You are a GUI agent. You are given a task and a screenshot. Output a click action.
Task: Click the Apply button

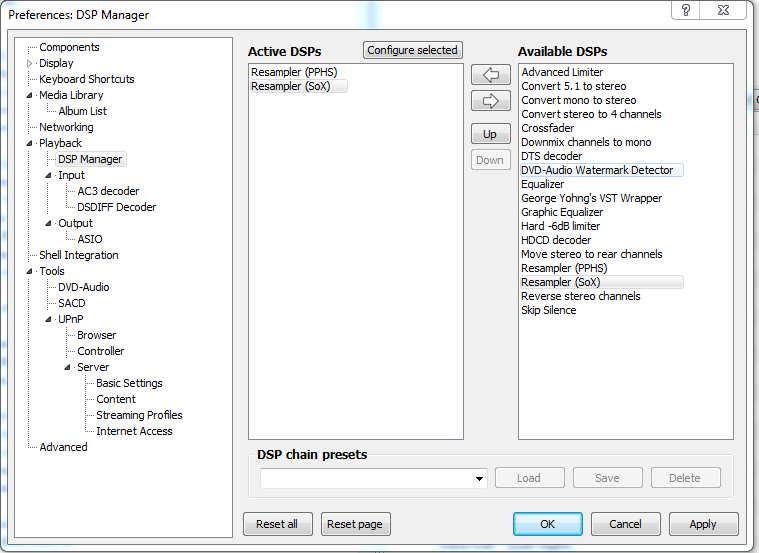click(703, 524)
